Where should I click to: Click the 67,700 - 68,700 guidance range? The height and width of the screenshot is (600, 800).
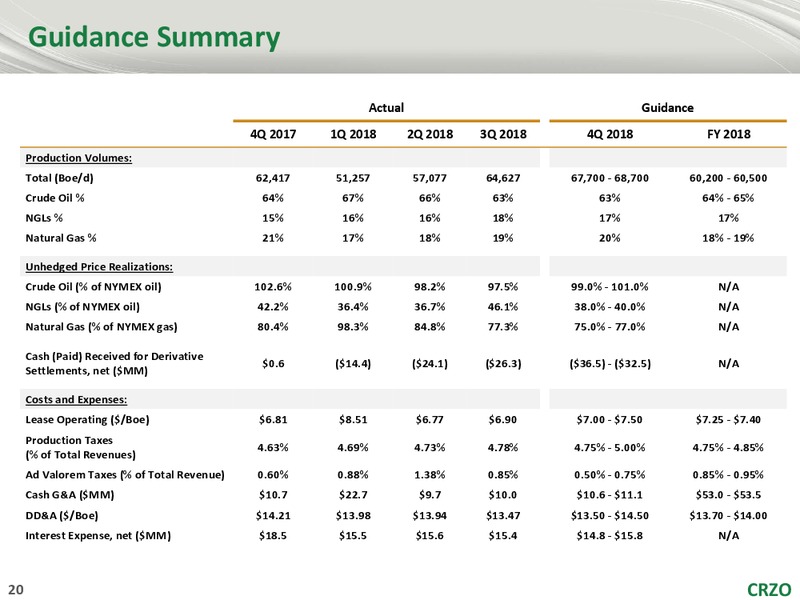610,178
